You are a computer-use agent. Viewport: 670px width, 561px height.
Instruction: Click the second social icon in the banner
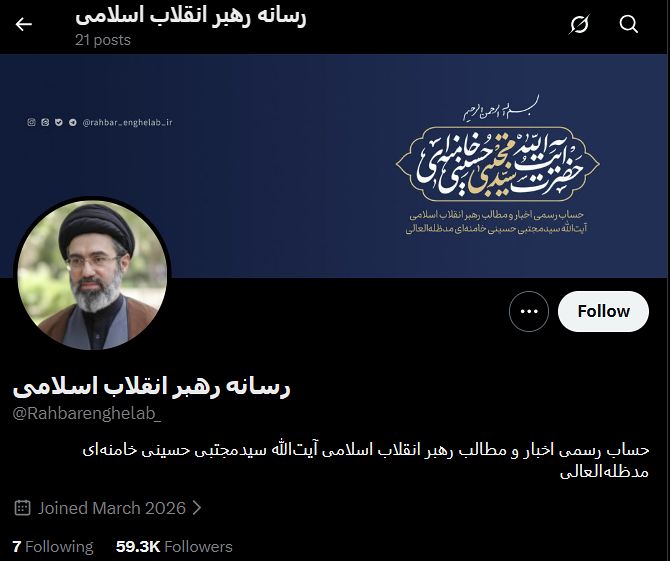45,122
